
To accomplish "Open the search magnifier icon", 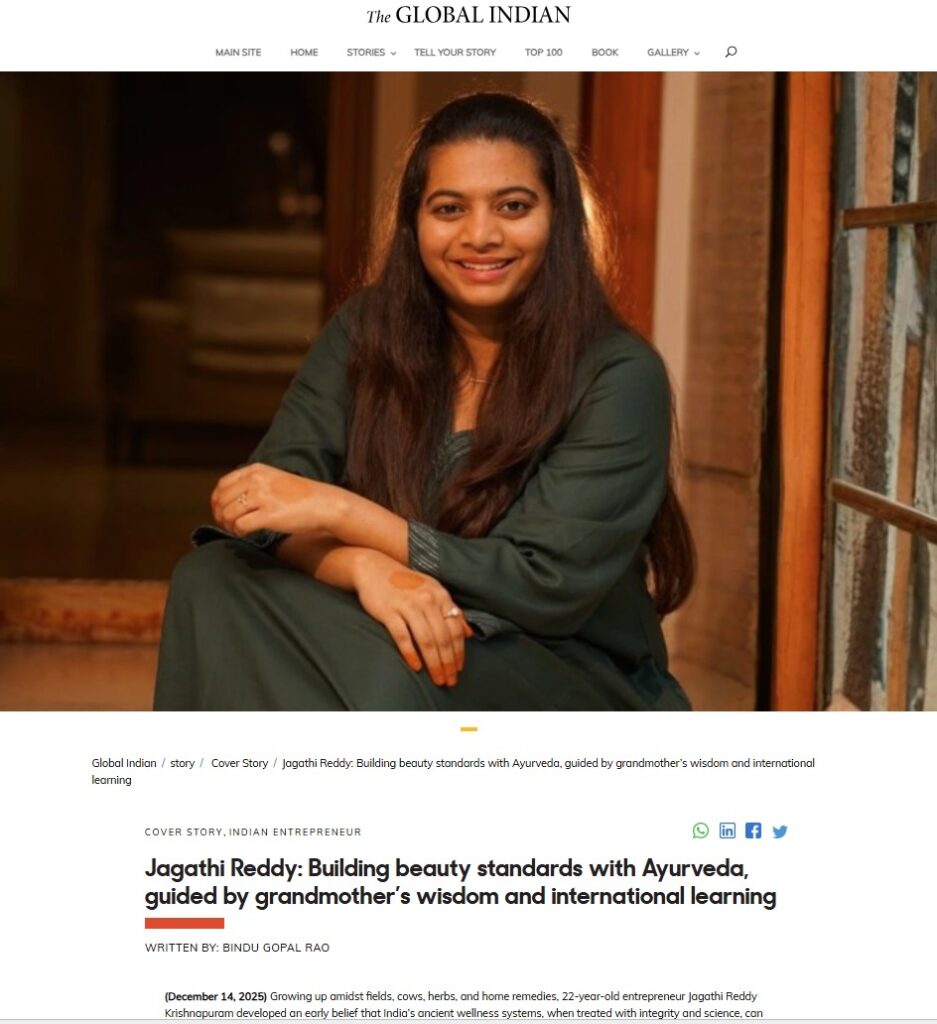I will coord(731,52).
